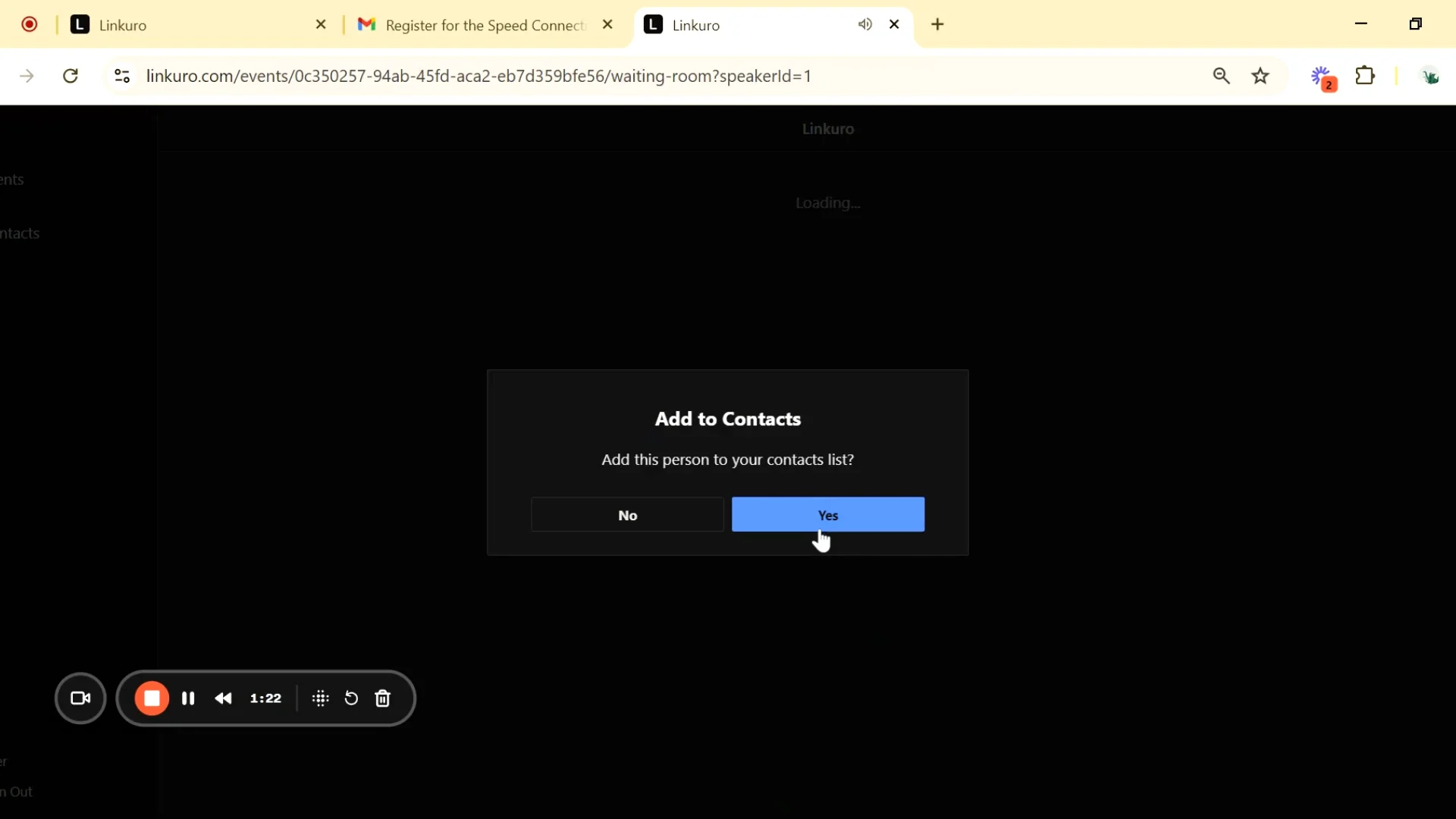The image size is (1456, 819).
Task: Open a new browser tab
Action: pyautogui.click(x=938, y=25)
